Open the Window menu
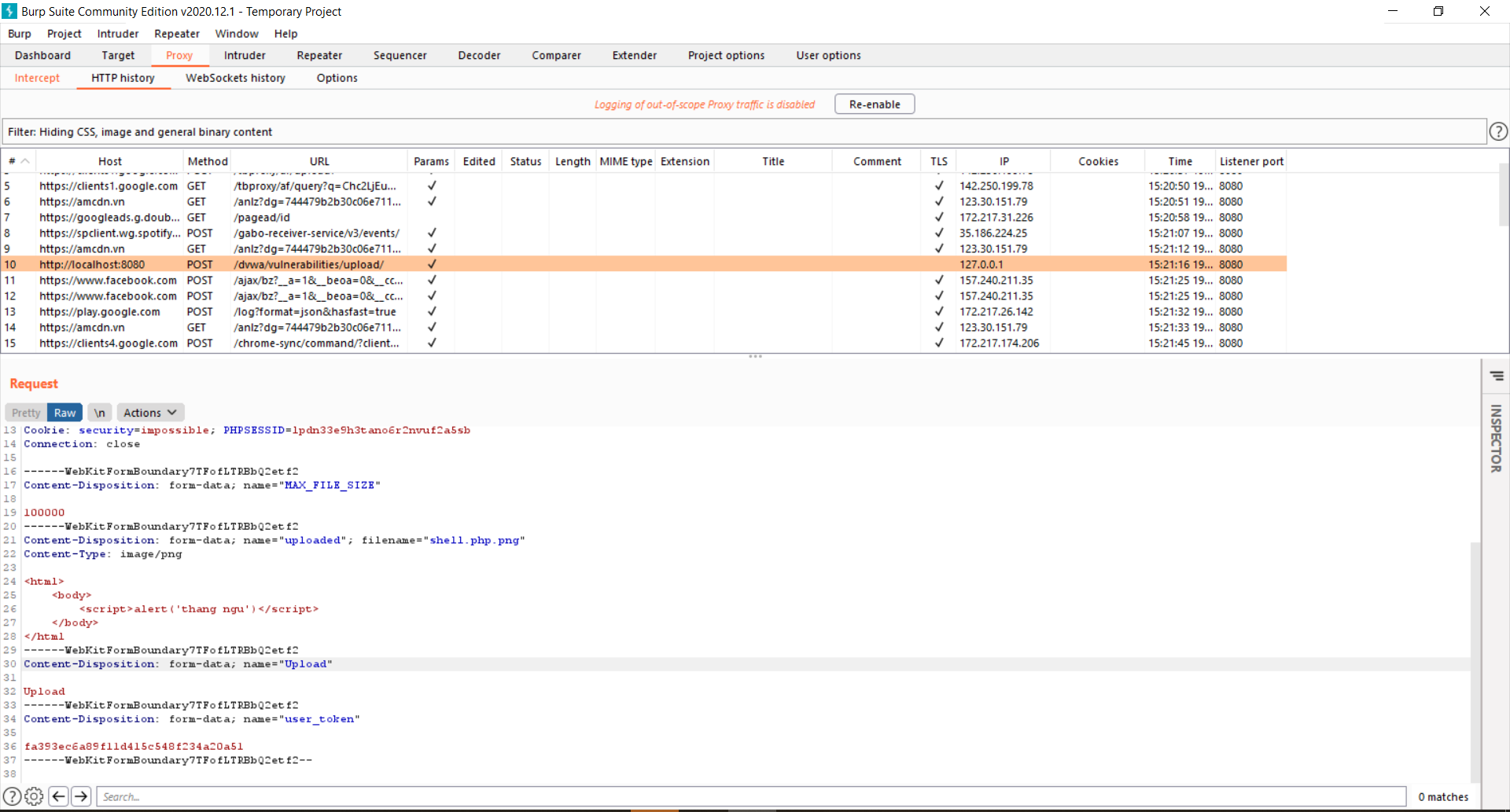Image resolution: width=1510 pixels, height=812 pixels. coord(237,34)
